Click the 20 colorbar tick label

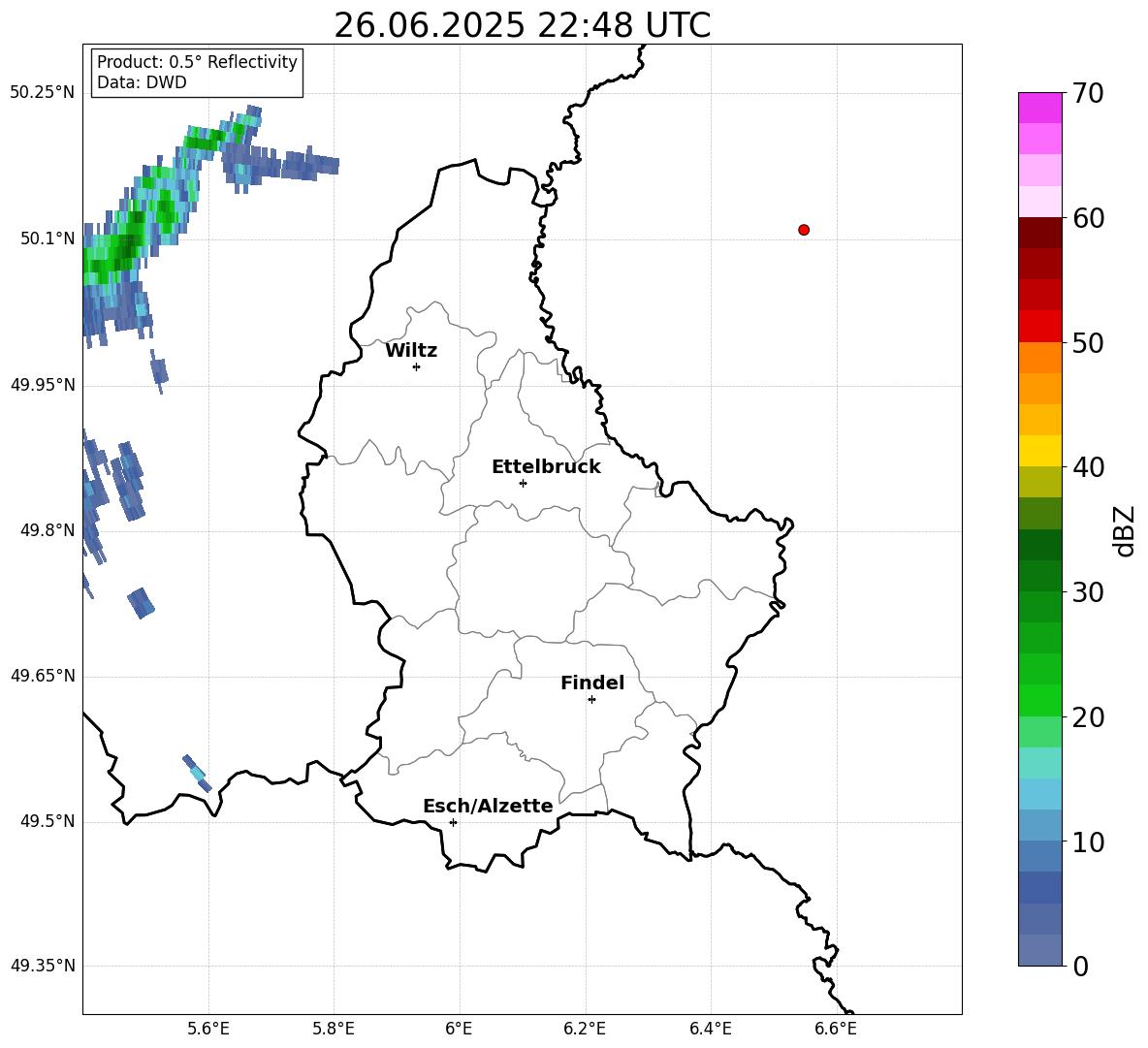(x=1088, y=717)
